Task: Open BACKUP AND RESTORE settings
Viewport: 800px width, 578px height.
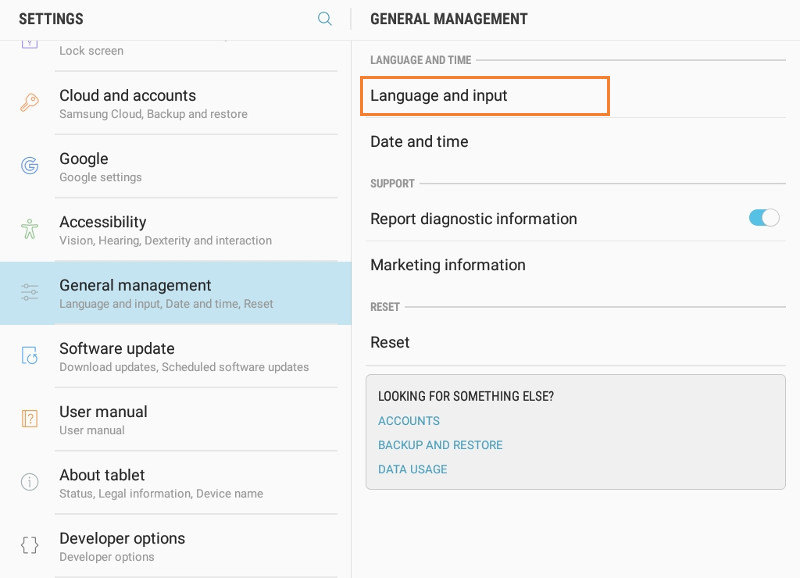Action: click(441, 444)
